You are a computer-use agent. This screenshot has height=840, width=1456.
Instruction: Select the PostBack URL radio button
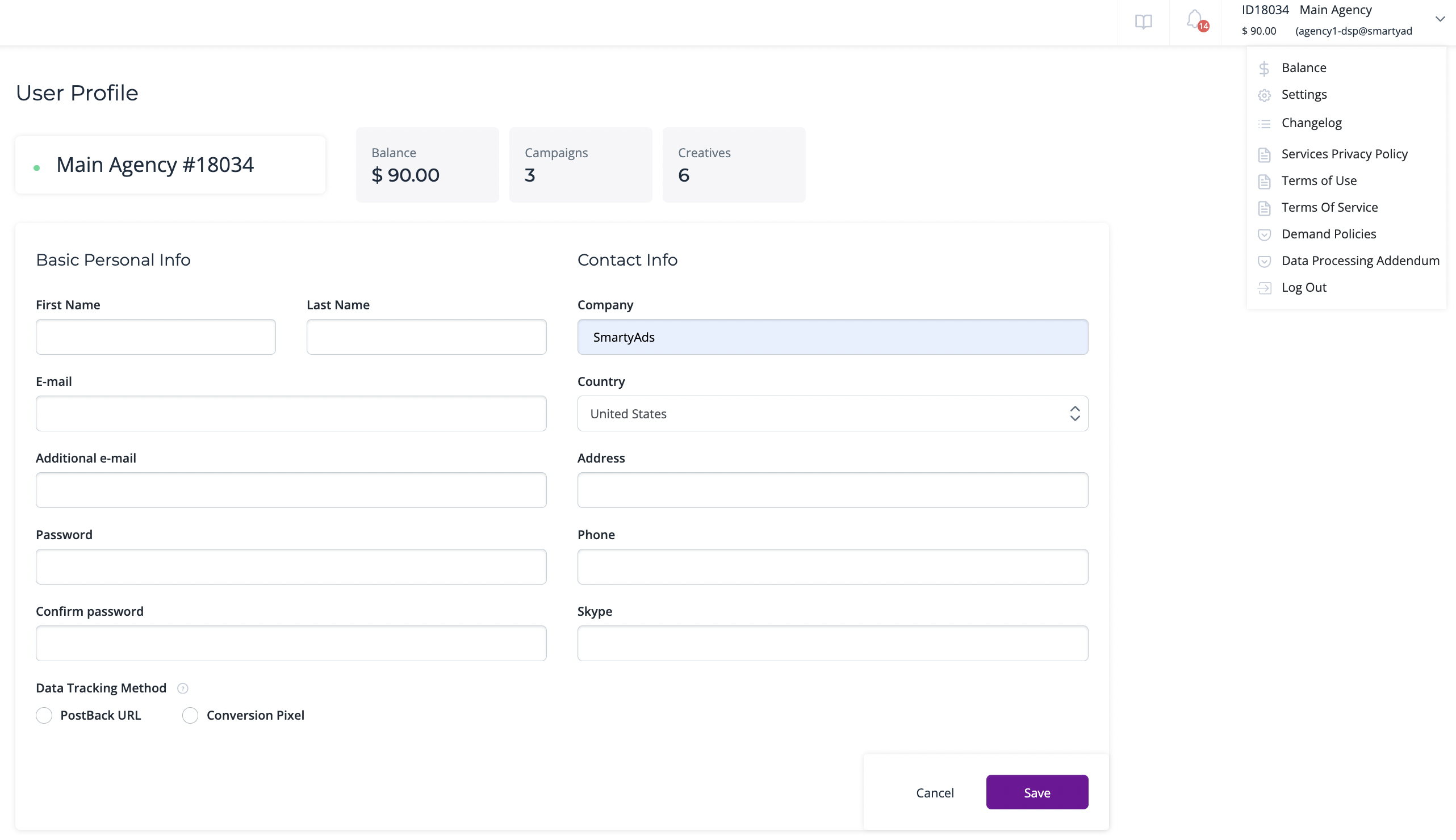coord(44,715)
